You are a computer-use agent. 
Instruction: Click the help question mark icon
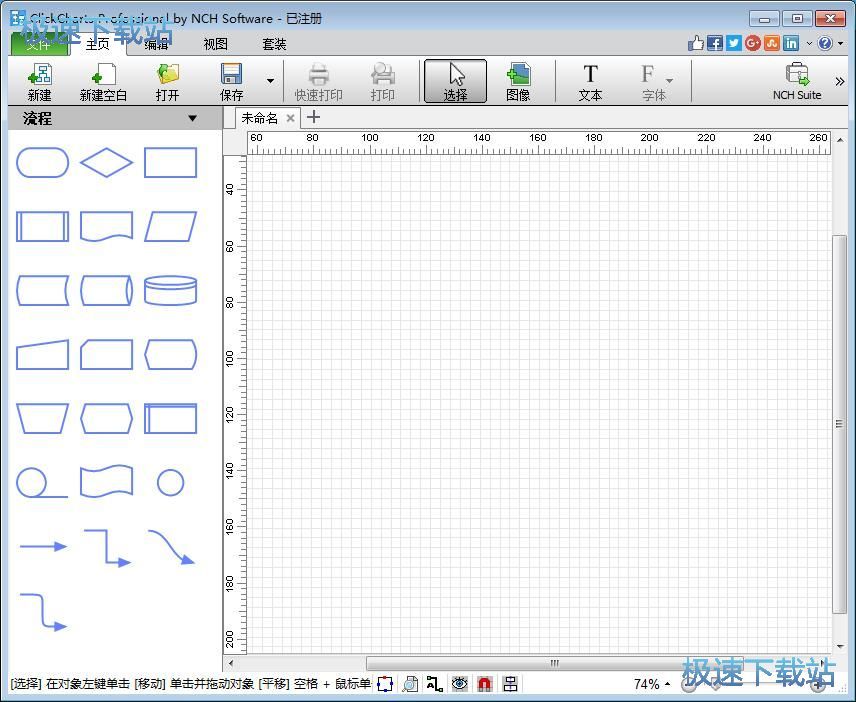[825, 43]
